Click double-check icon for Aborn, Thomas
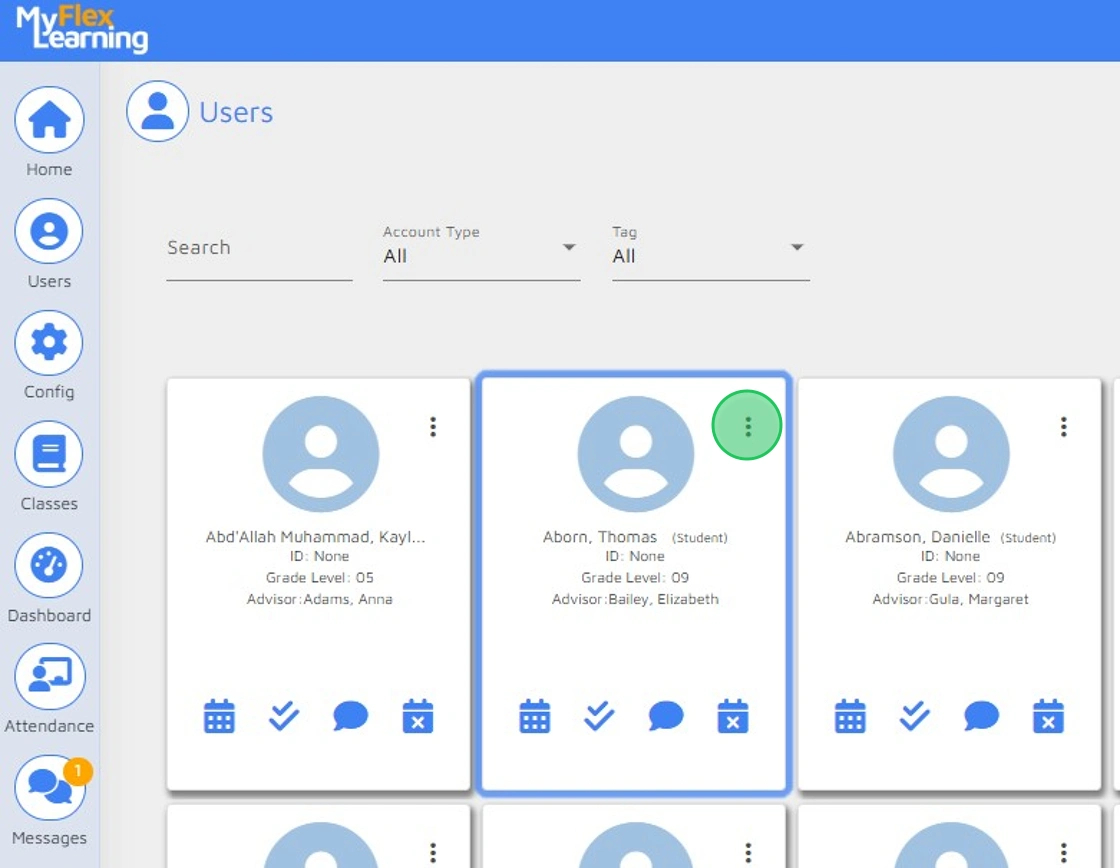The image size is (1120, 868). (599, 716)
